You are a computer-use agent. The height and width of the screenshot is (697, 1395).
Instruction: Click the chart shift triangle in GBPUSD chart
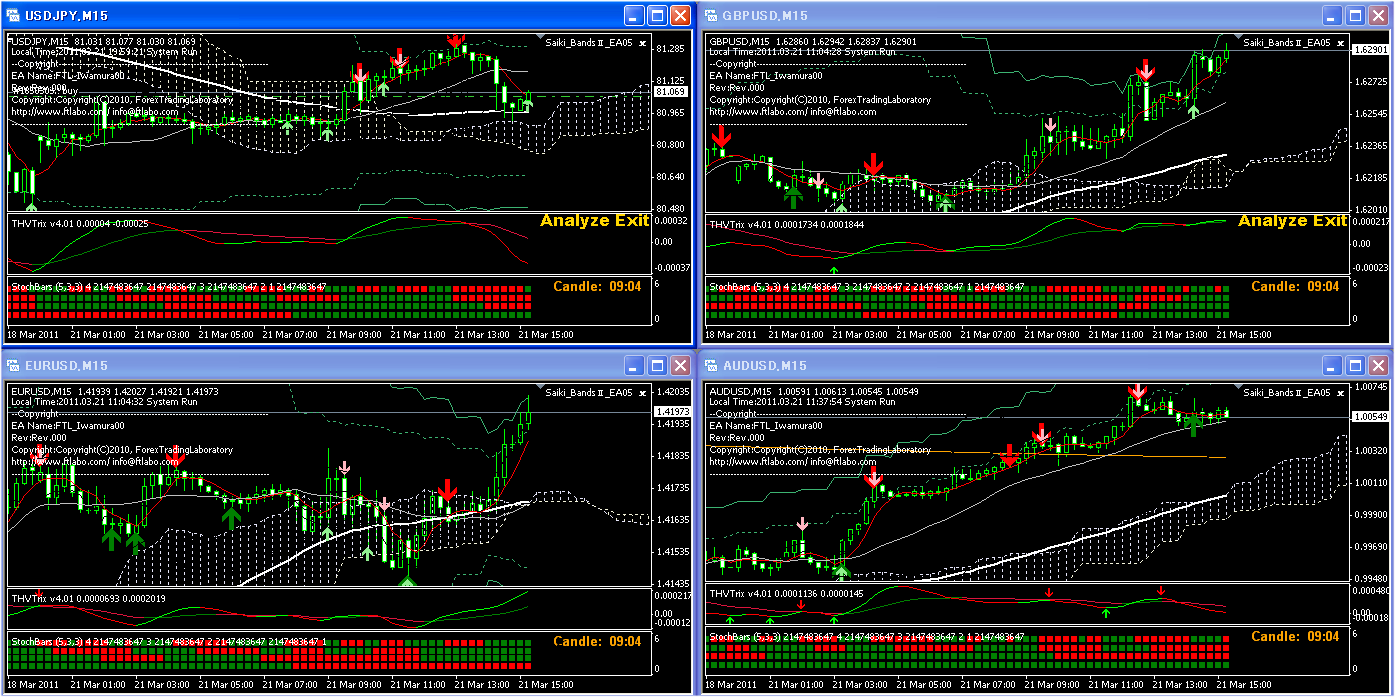point(1237,36)
